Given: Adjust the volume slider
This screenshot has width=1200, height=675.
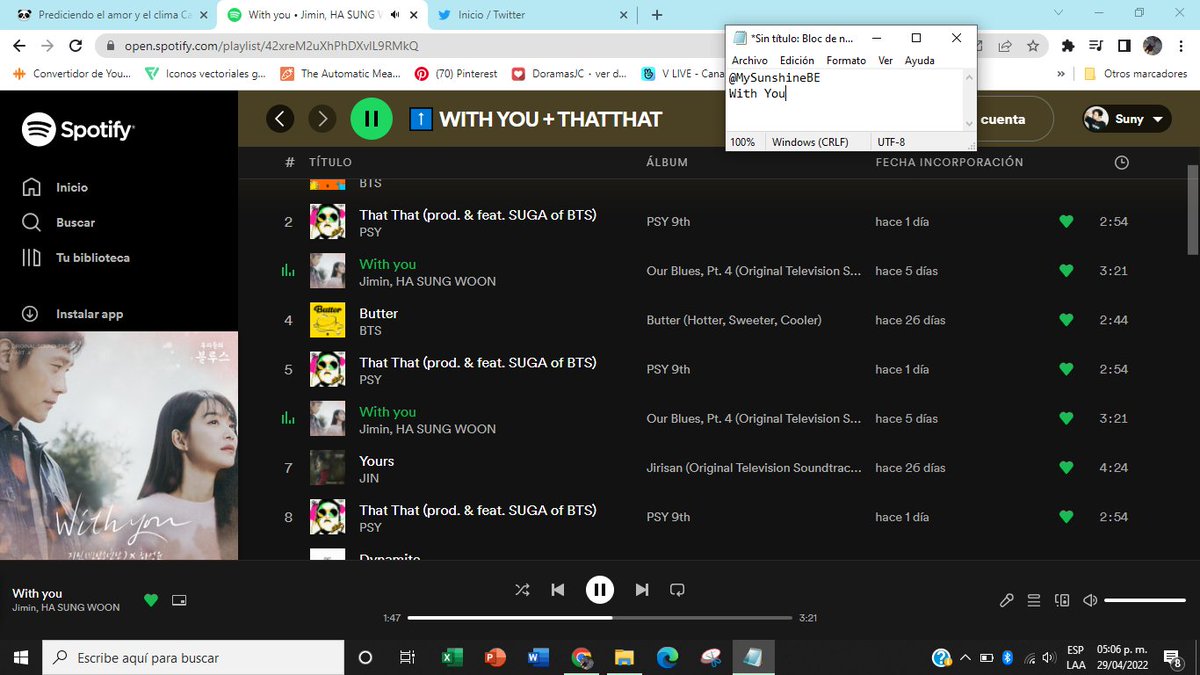Looking at the screenshot, I should (x=1144, y=600).
